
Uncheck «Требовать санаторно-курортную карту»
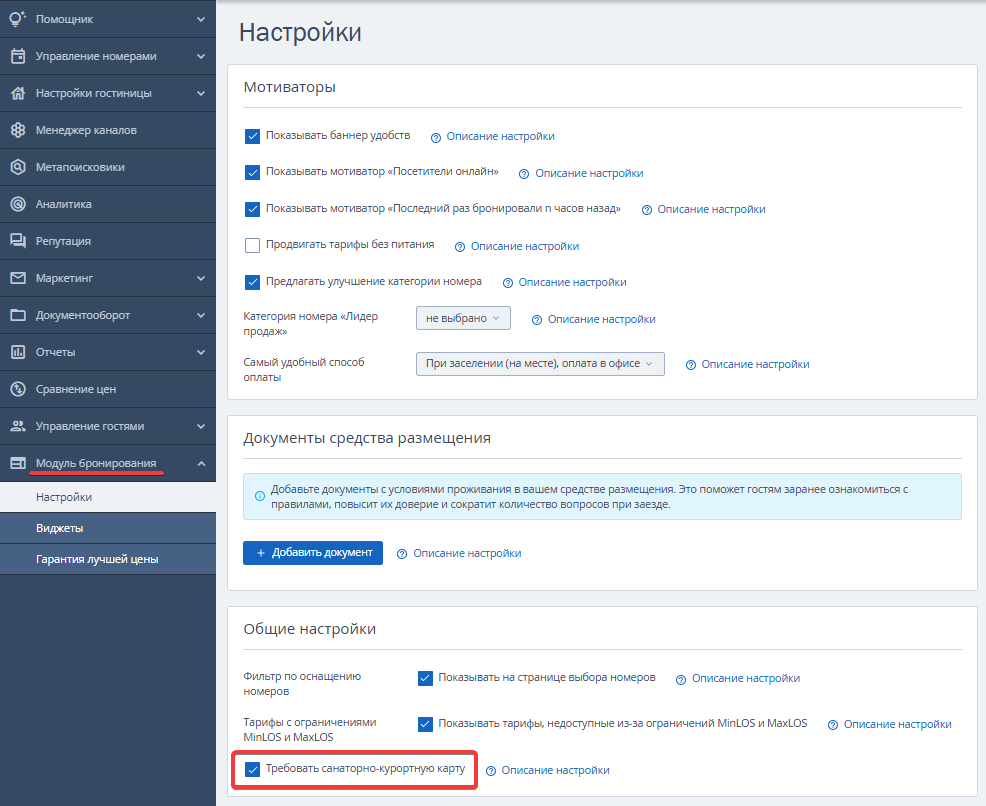(x=252, y=770)
